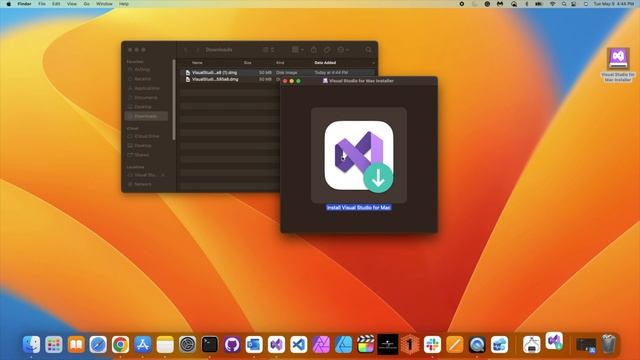
Task: Change the Finder view mode switcher
Action: coord(268,50)
